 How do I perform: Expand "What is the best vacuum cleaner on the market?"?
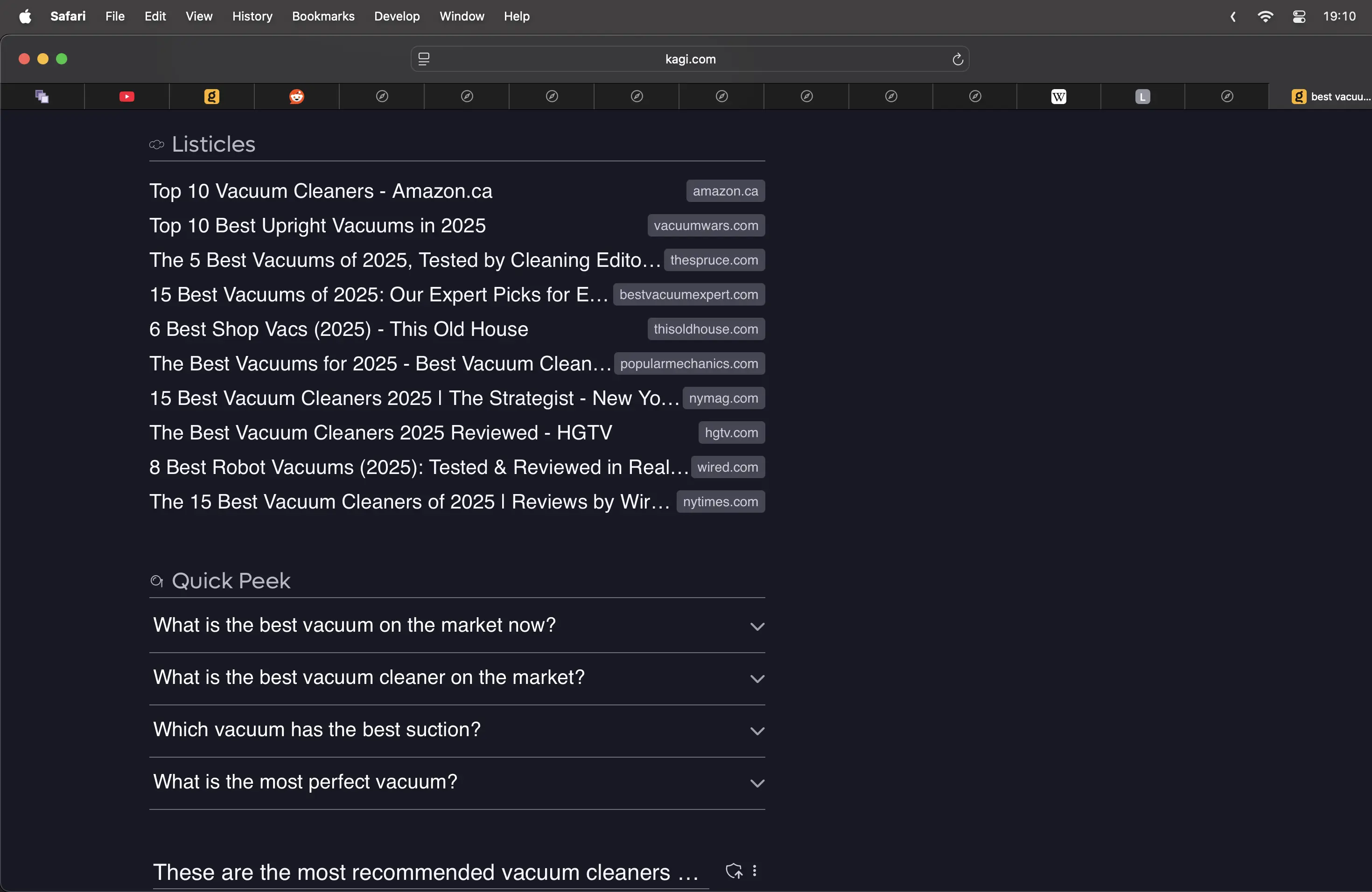(757, 679)
